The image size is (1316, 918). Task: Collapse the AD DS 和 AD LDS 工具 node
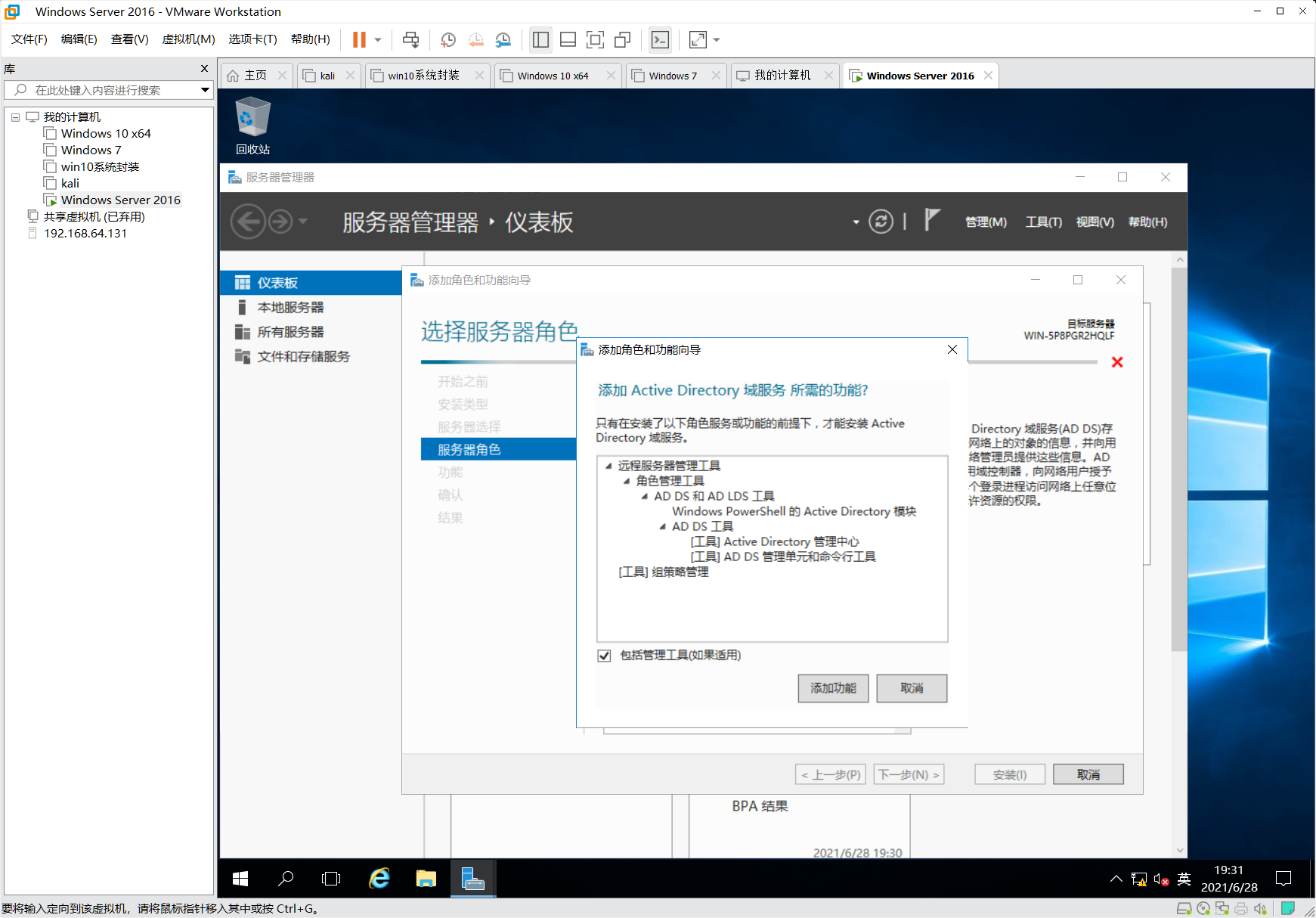pos(645,496)
